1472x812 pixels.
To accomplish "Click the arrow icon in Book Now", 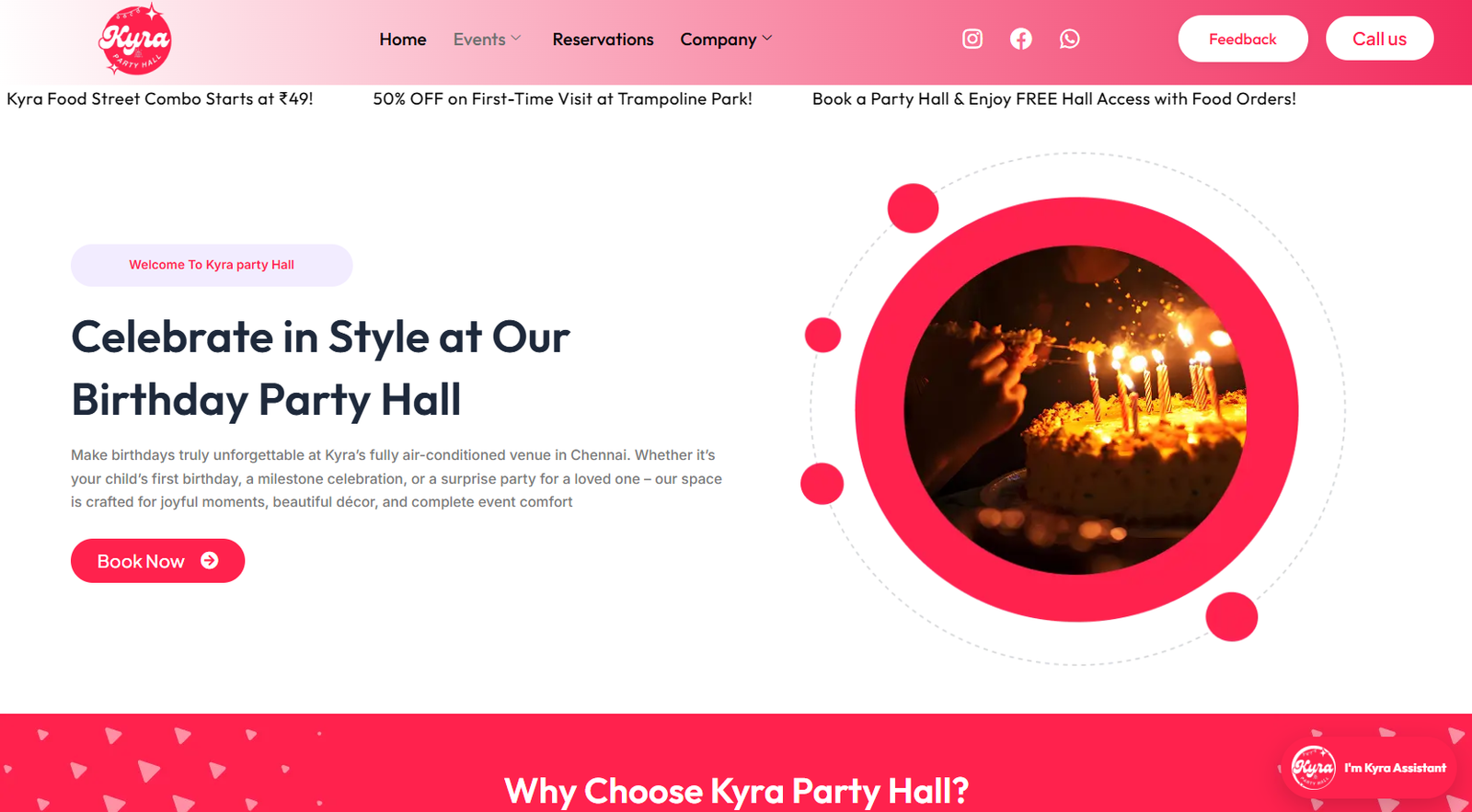I will click(210, 561).
